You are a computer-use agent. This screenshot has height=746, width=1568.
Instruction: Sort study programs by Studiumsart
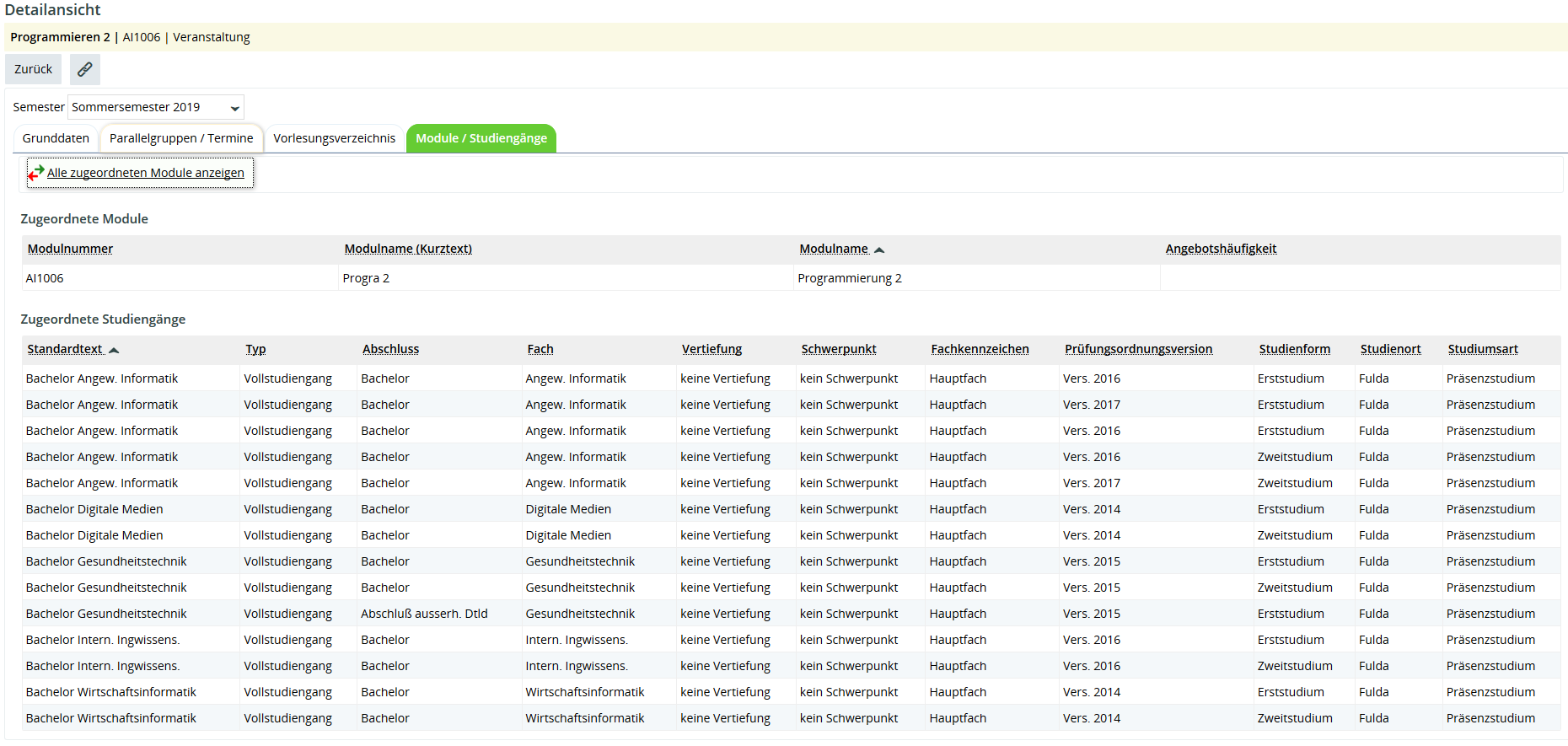[1482, 349]
